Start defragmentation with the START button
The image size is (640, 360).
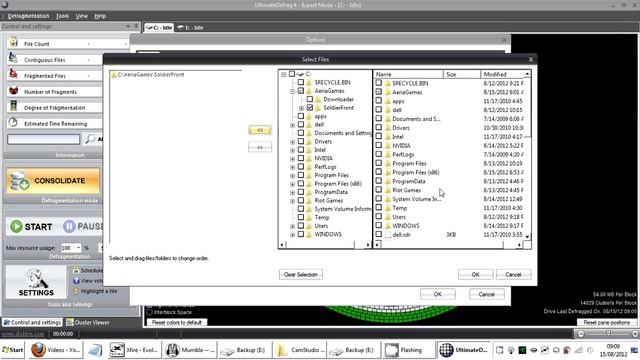(31, 227)
